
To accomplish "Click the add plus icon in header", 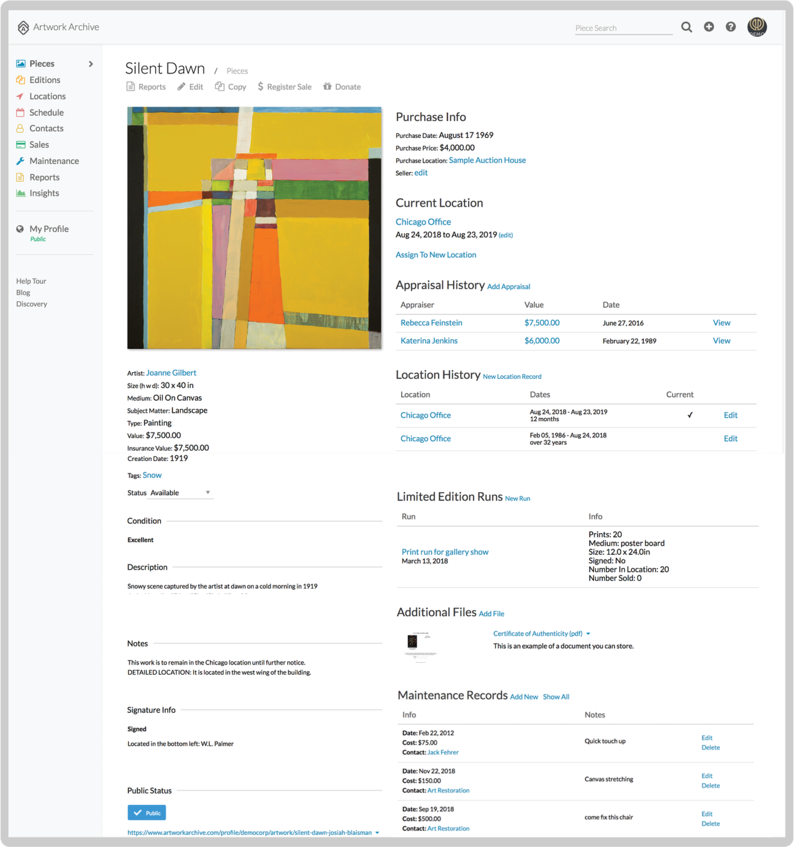I will pyautogui.click(x=709, y=27).
